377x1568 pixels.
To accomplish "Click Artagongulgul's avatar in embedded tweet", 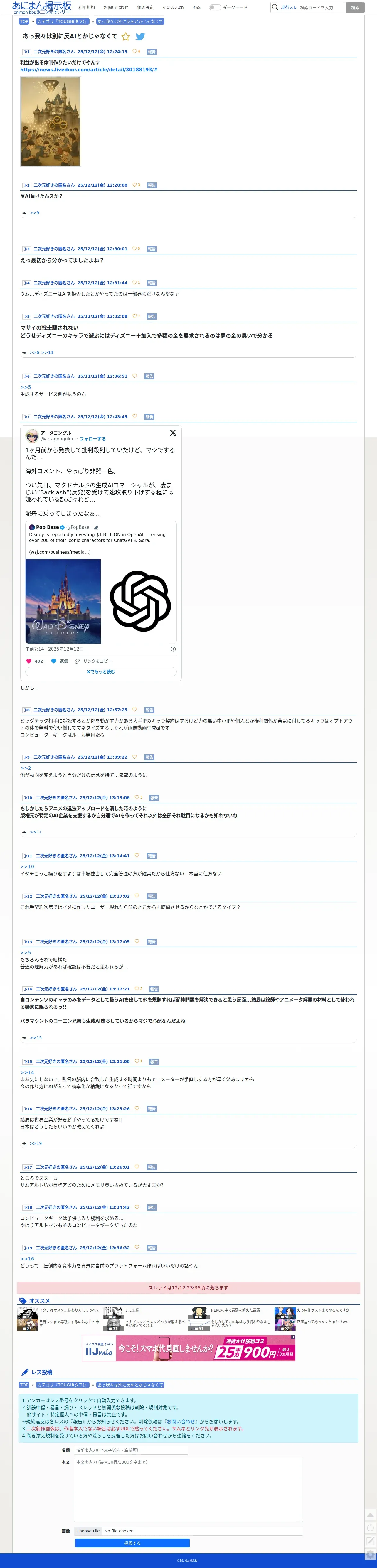I will coord(32,436).
